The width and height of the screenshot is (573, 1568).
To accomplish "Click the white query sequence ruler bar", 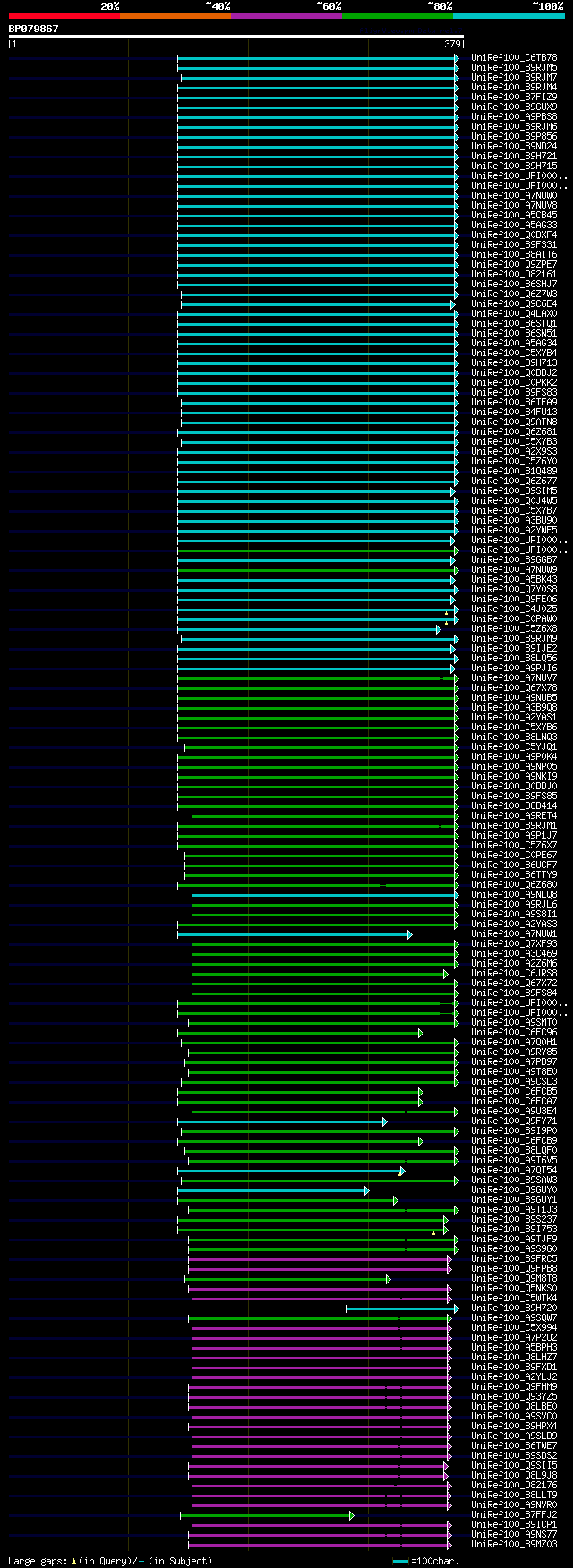I will [236, 37].
